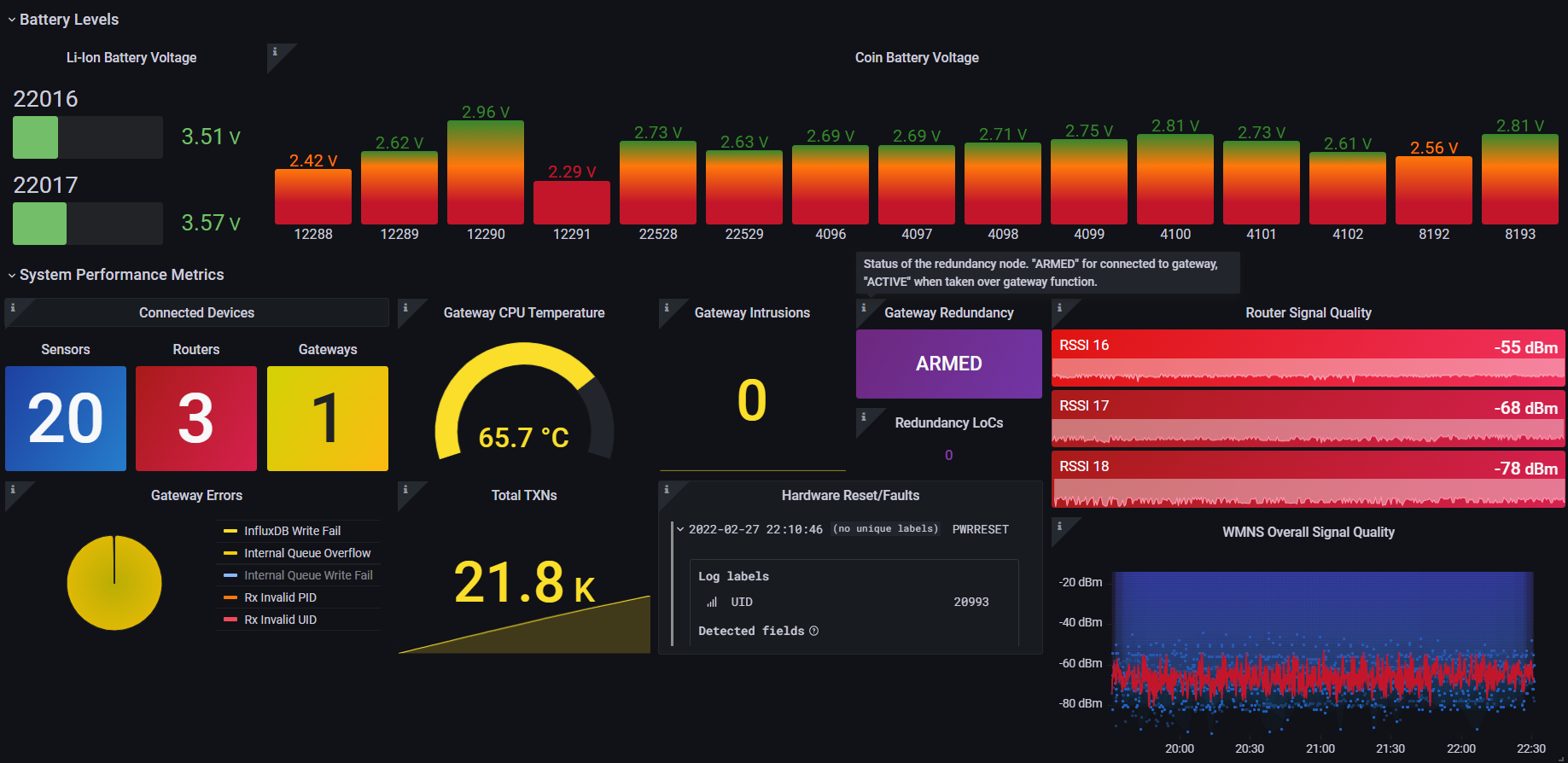Click the Routers count tile showing 3

[x=196, y=418]
